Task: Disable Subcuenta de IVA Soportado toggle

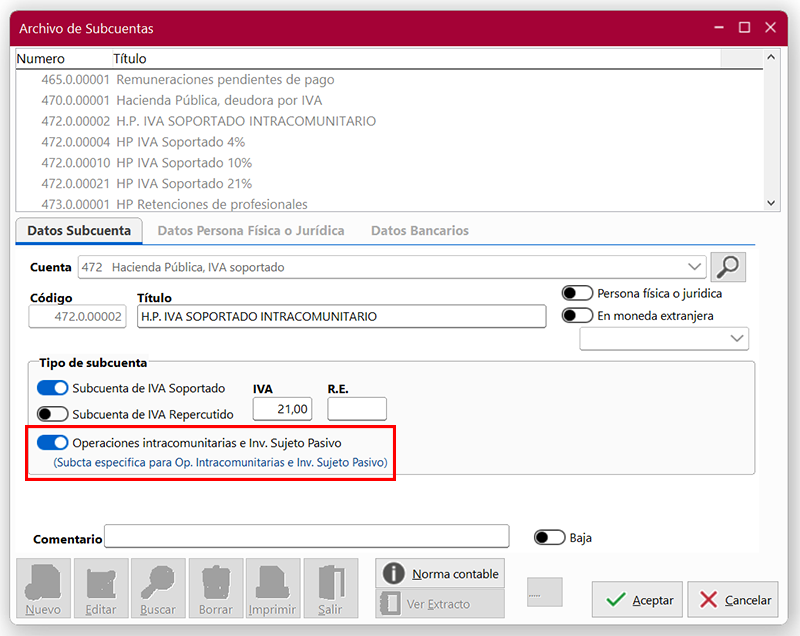Action: (x=52, y=388)
